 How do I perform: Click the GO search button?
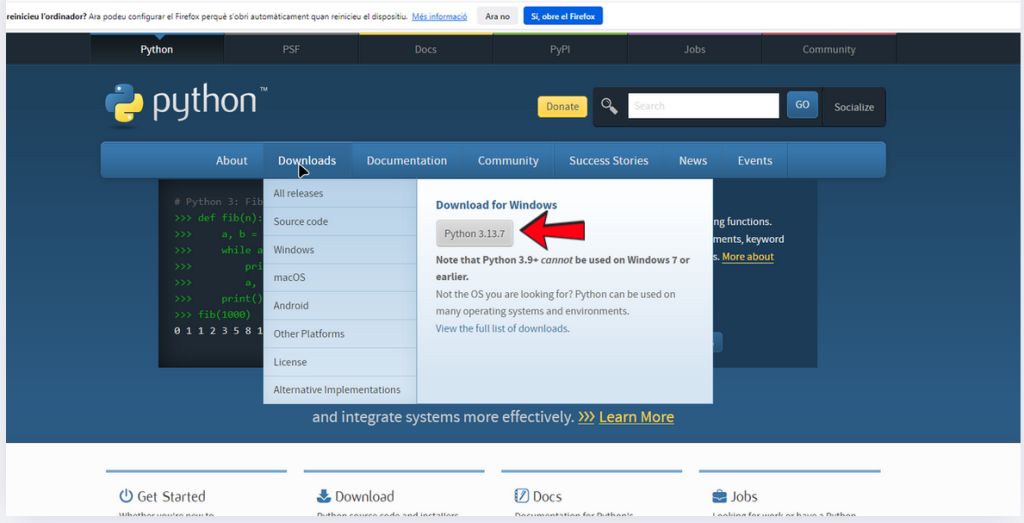tap(802, 105)
